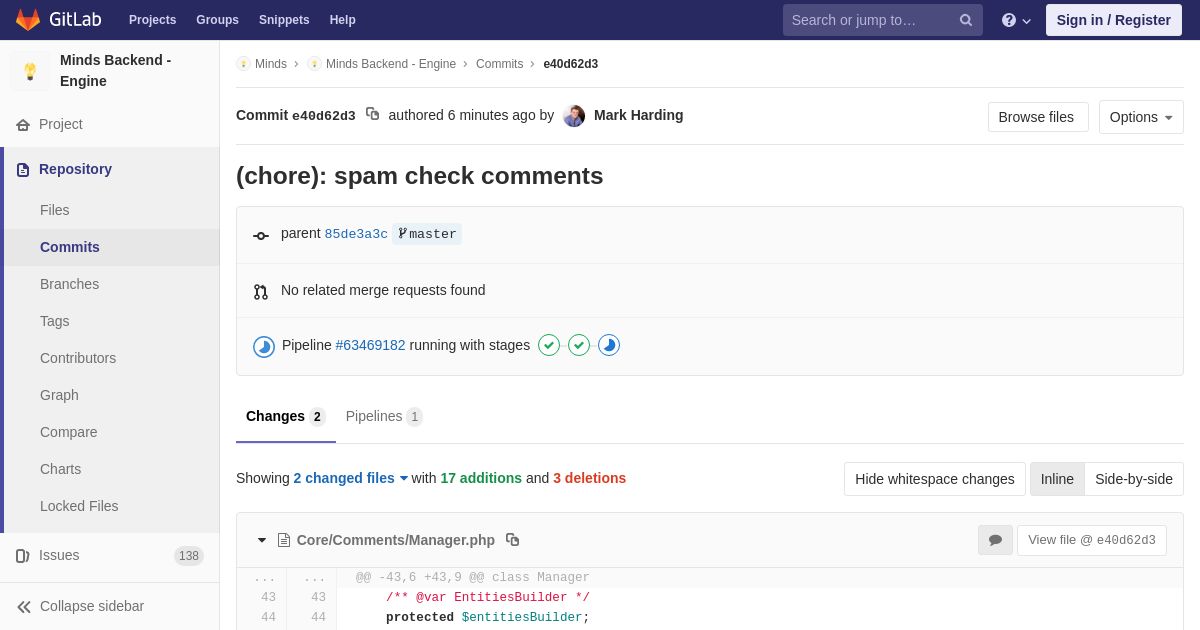
Task: Click the search magnifier icon
Action: coord(965,20)
